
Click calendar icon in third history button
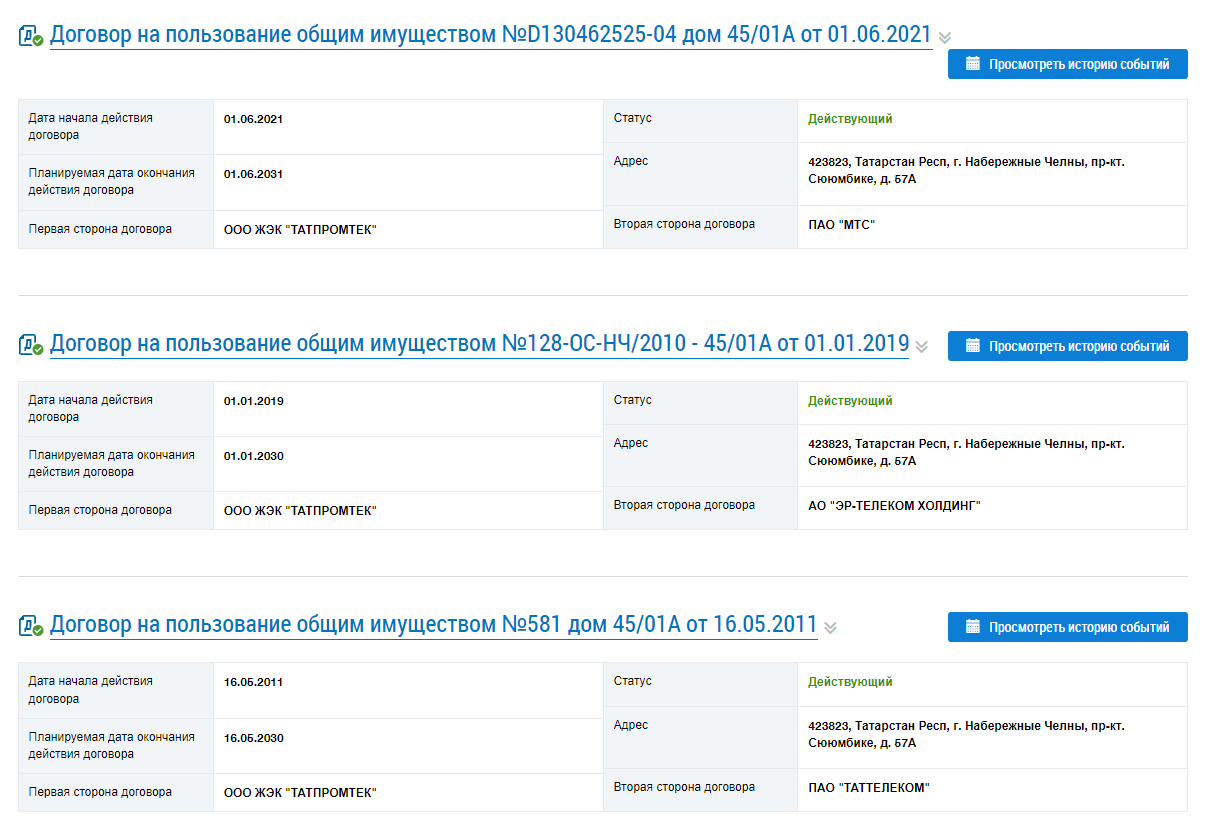click(x=973, y=627)
